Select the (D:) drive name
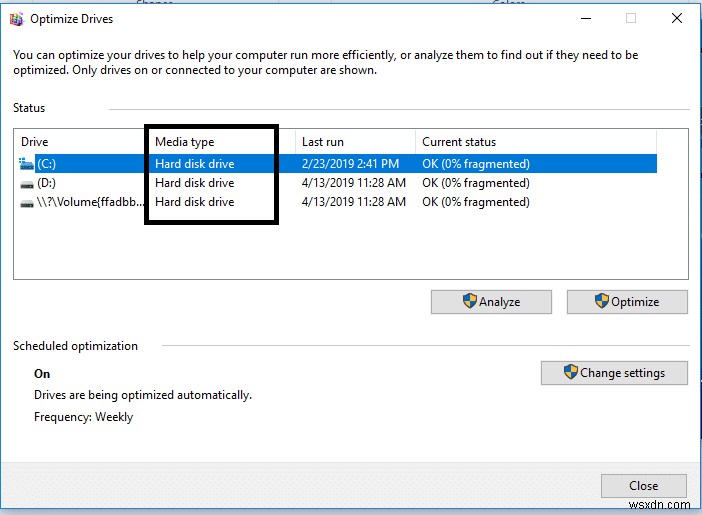Viewport: 702px width, 515px height. click(x=46, y=183)
